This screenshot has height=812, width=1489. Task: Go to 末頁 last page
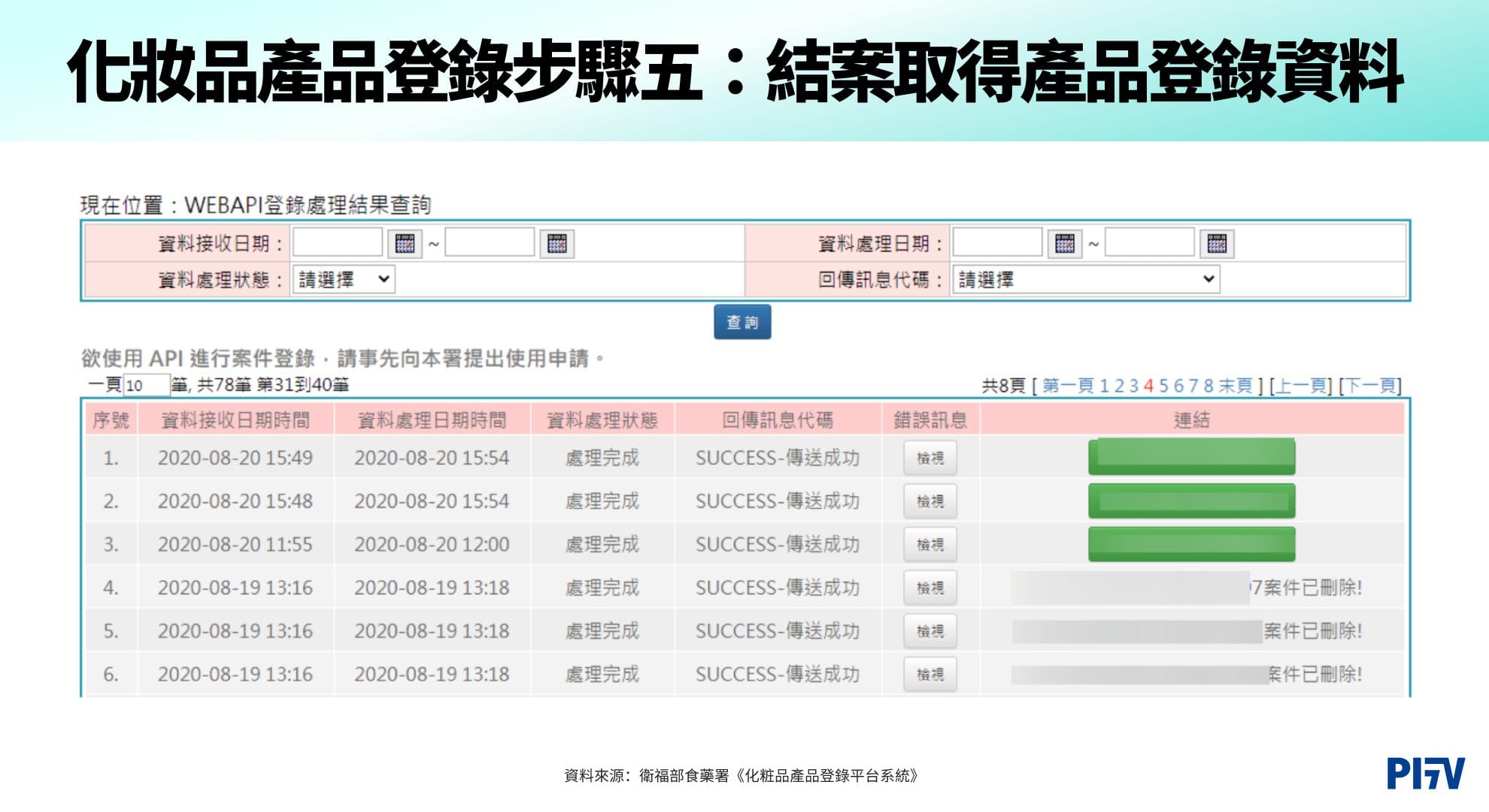tap(1236, 385)
